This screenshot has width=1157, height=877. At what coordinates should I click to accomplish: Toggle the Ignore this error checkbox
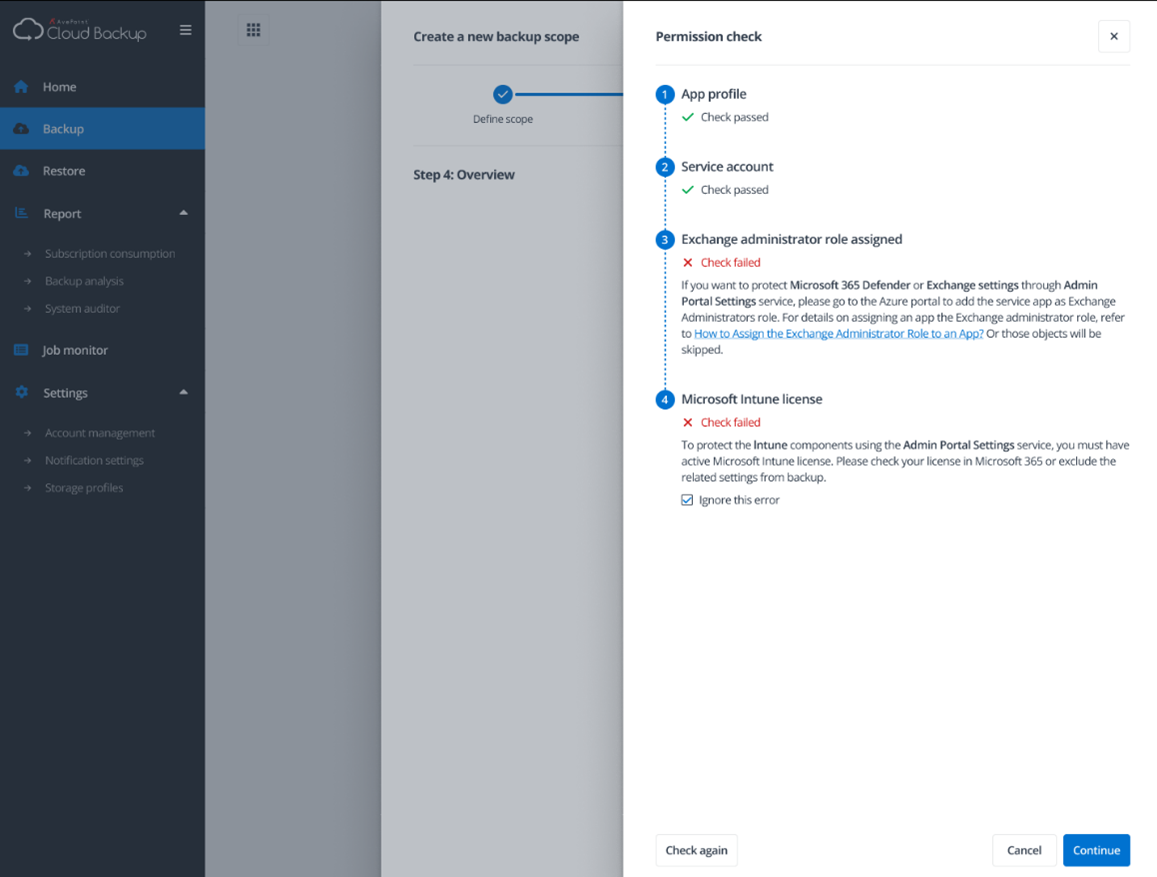687,500
